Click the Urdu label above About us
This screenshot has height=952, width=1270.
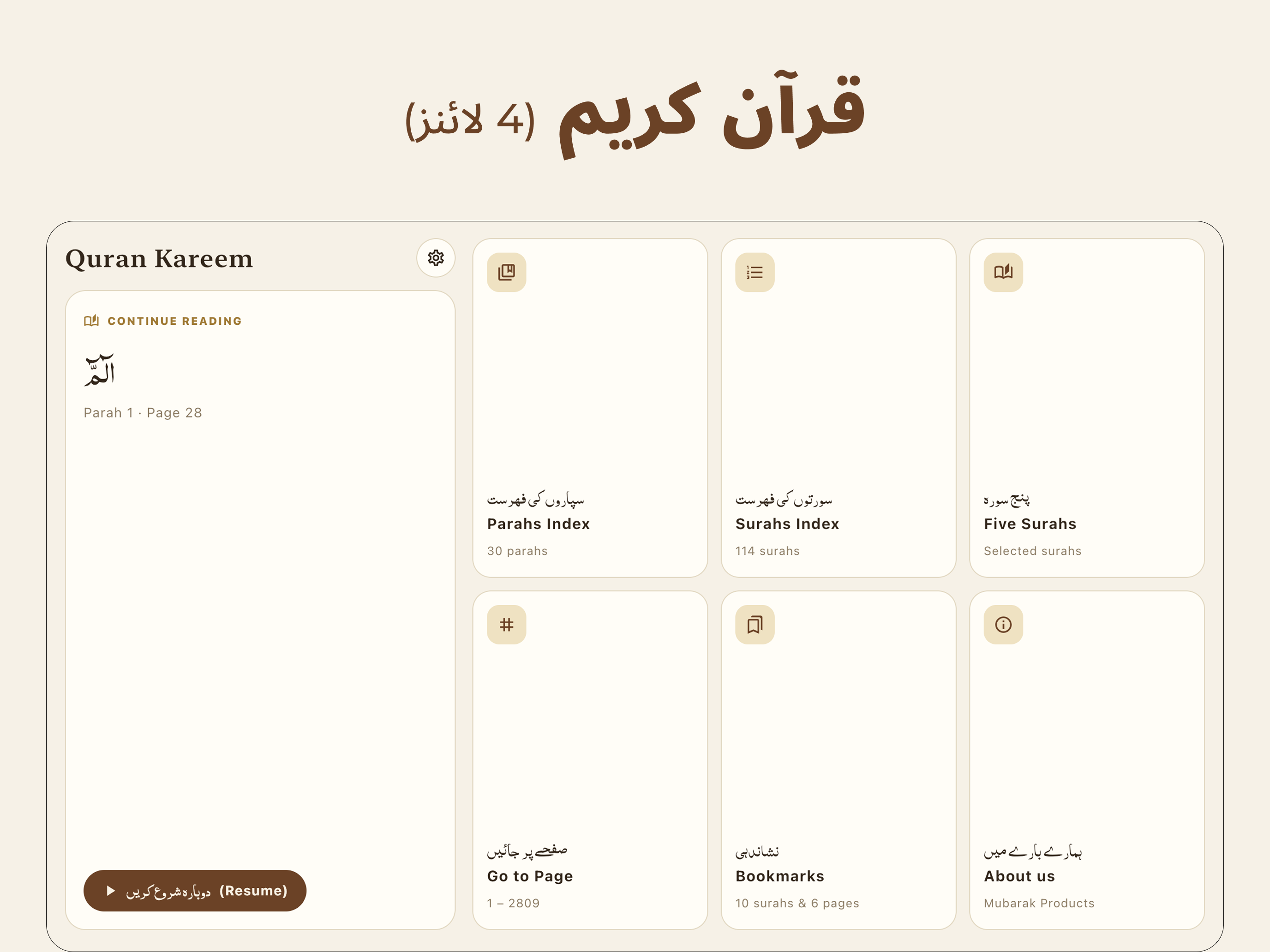[x=1032, y=851]
